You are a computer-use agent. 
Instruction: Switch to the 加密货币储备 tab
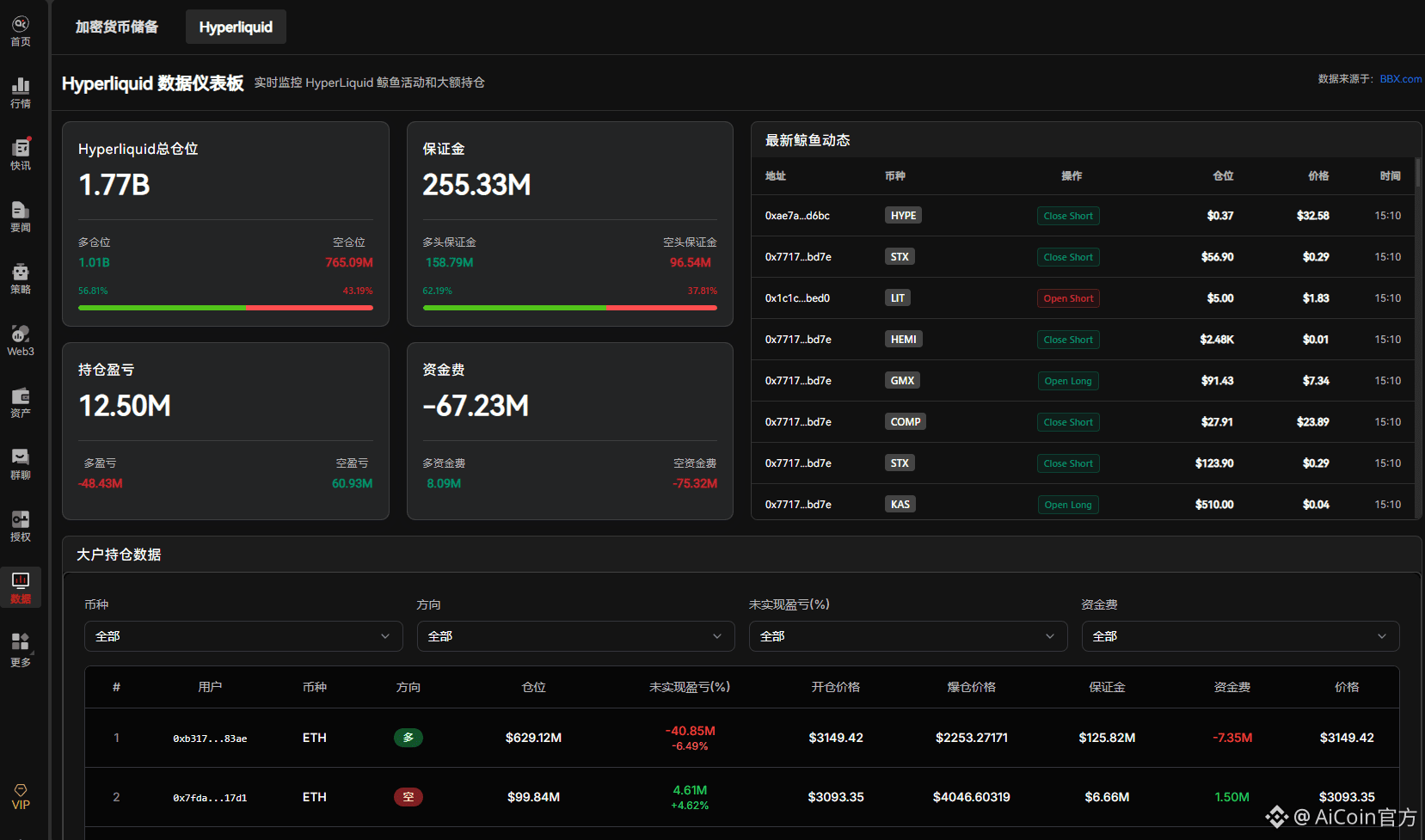(117, 26)
